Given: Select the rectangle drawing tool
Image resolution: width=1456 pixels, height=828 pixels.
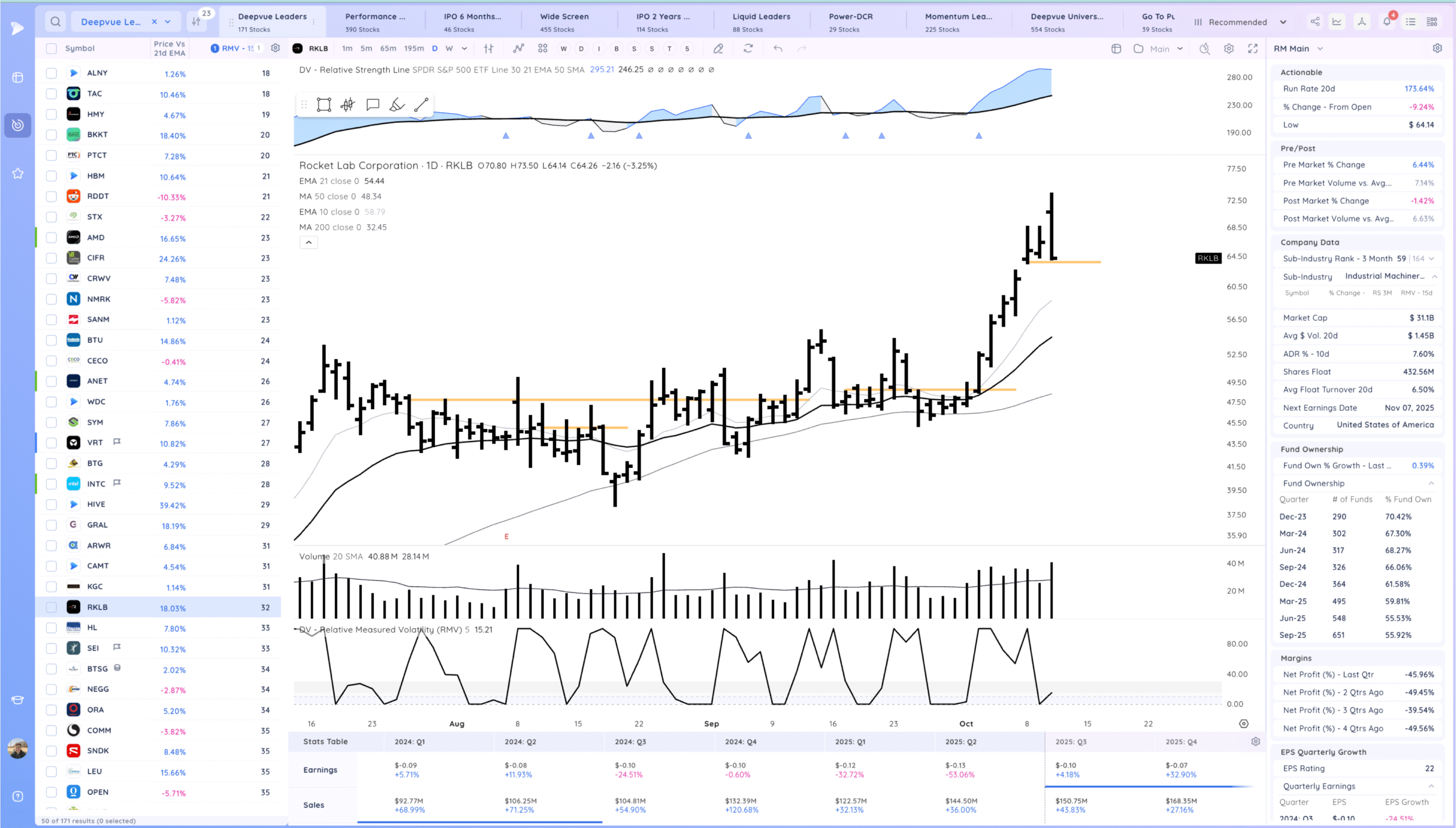Looking at the screenshot, I should click(324, 105).
